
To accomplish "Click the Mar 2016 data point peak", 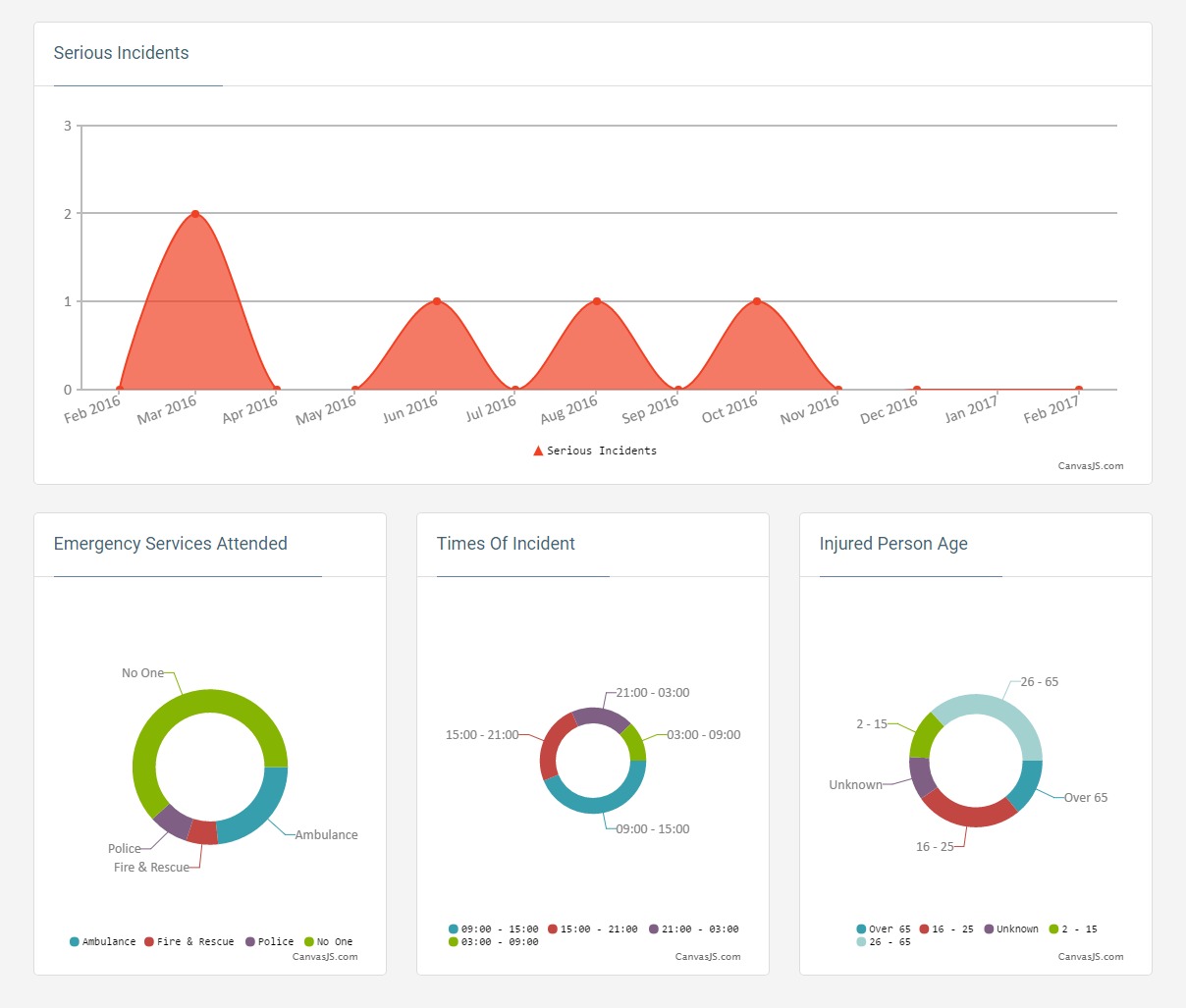I will coord(195,214).
